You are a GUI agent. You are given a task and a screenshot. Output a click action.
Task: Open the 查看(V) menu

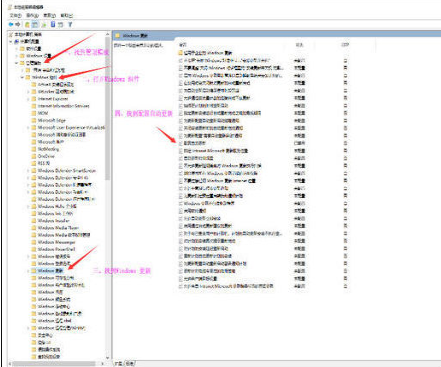point(49,15)
